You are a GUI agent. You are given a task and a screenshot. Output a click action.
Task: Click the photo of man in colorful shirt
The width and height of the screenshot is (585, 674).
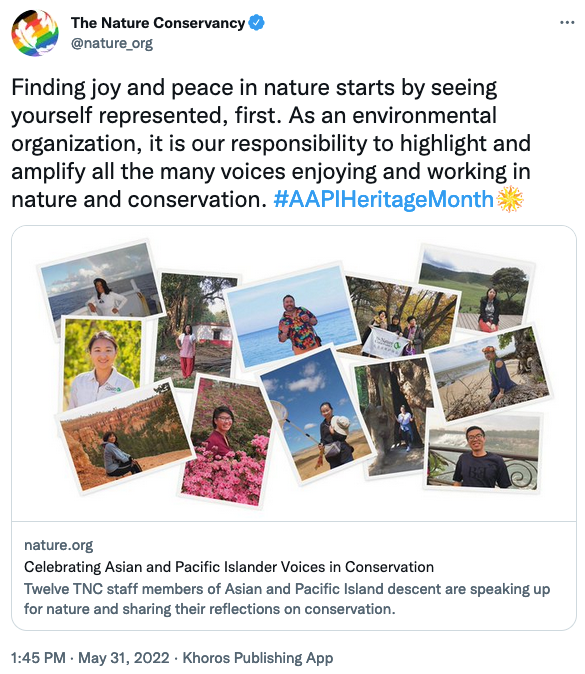click(292, 316)
